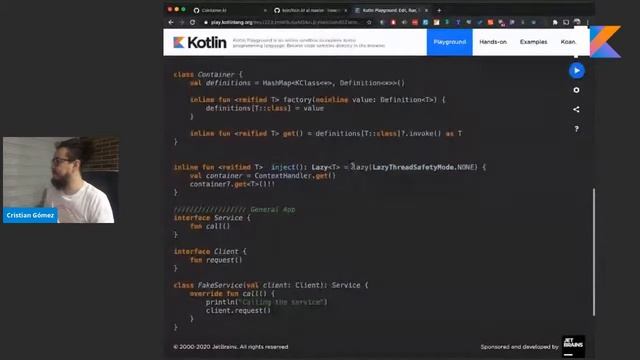This screenshot has width=640, height=360.
Task: Click the "ContextHandler.get()" code line
Action: (262, 176)
